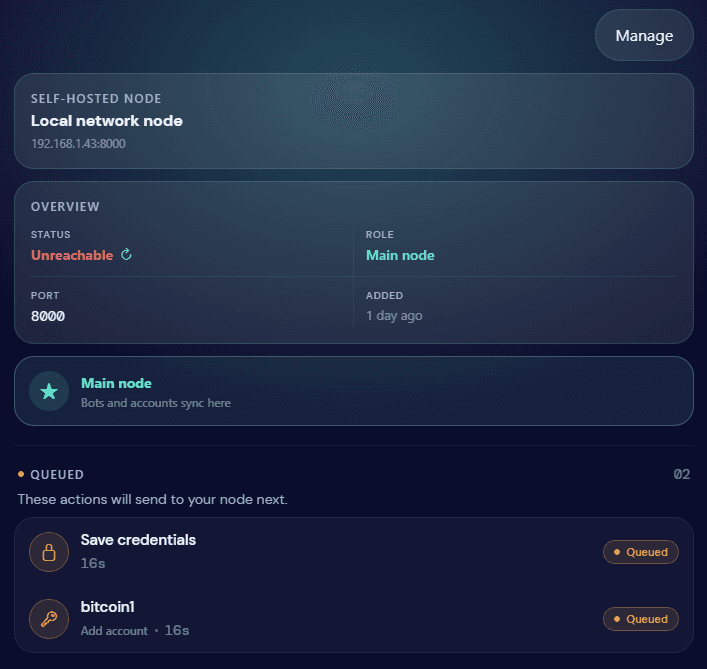Click the Local network node title
The height and width of the screenshot is (669, 707).
point(106,121)
